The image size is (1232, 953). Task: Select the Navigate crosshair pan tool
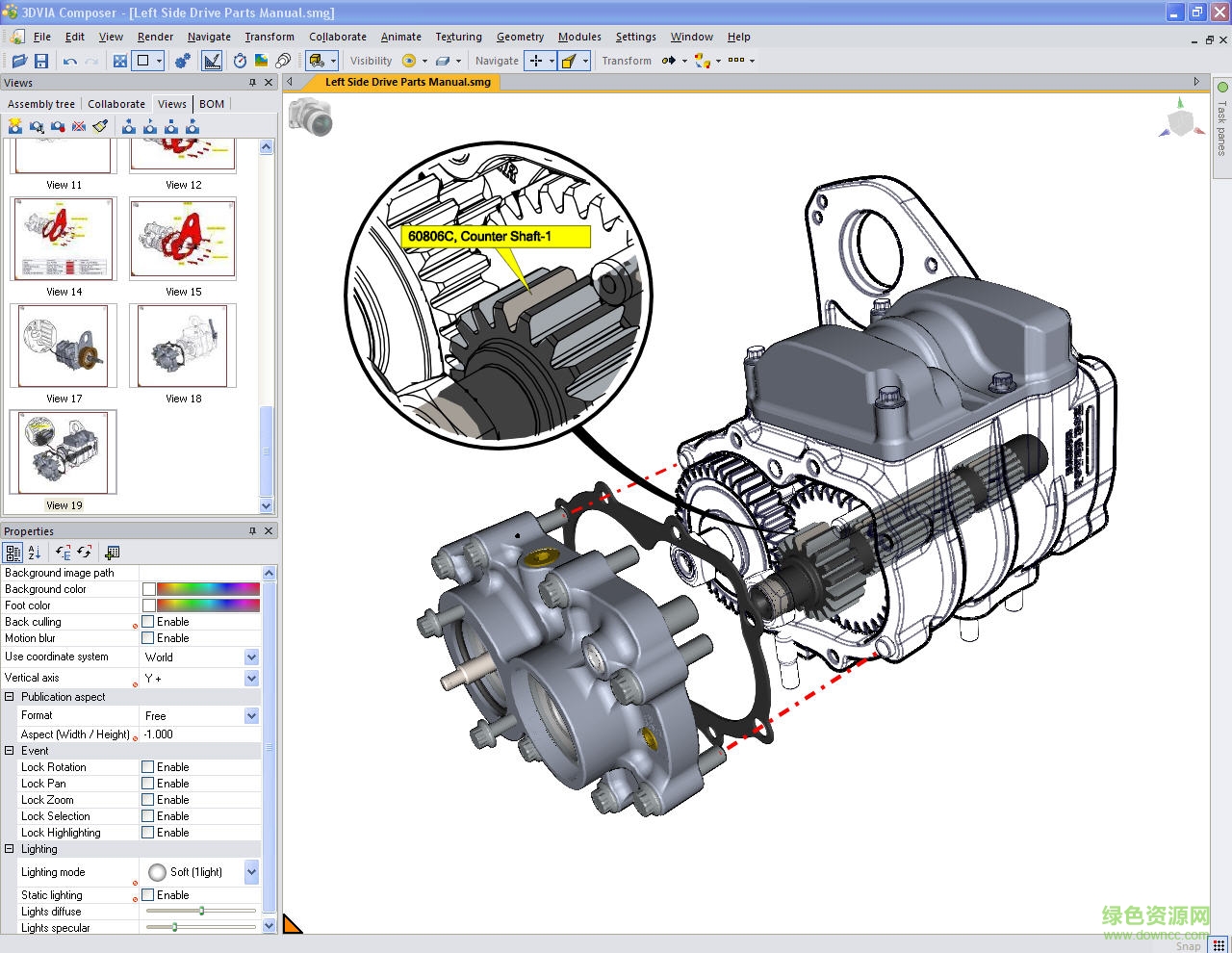click(535, 60)
